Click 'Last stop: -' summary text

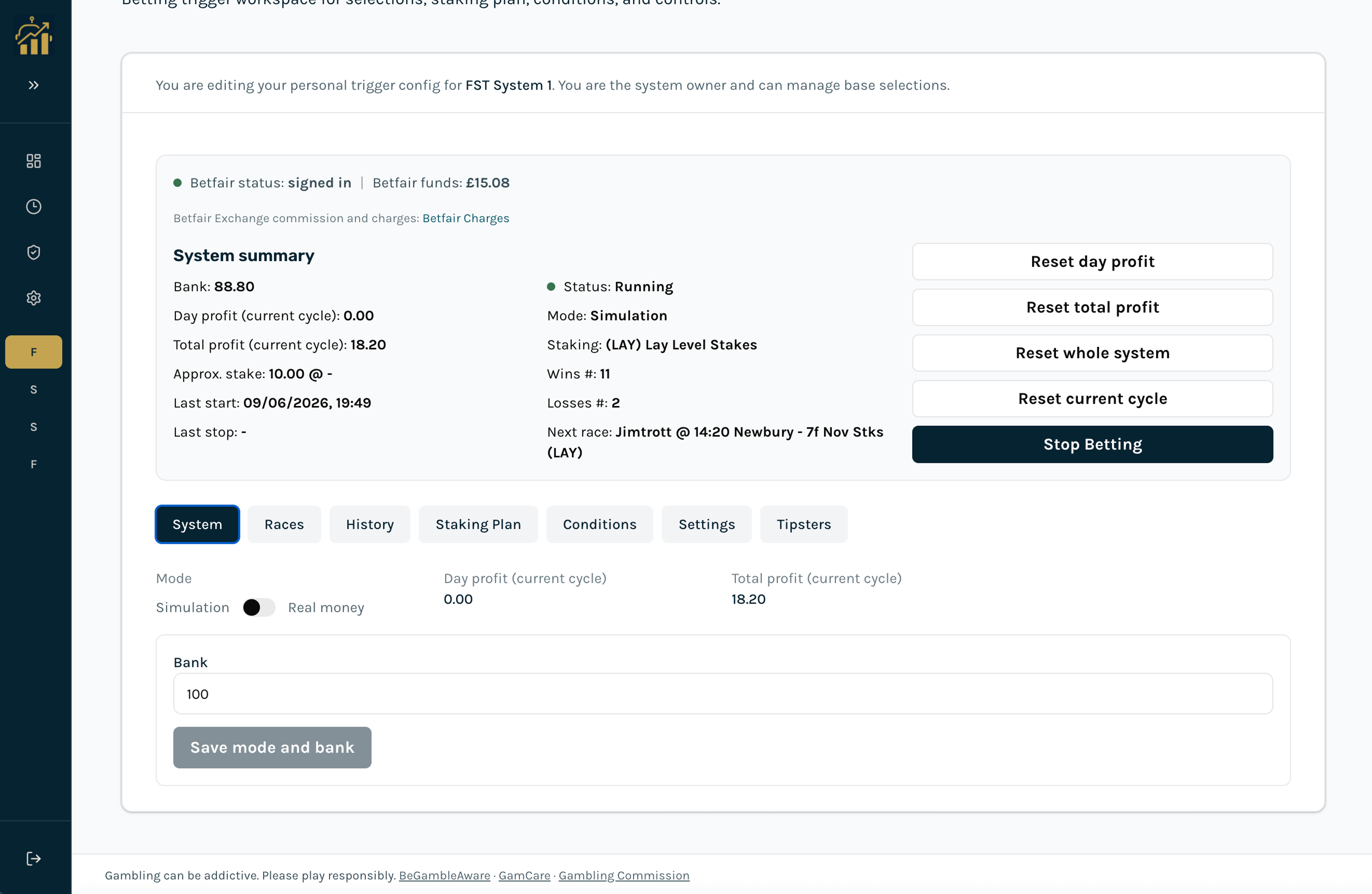pos(210,432)
